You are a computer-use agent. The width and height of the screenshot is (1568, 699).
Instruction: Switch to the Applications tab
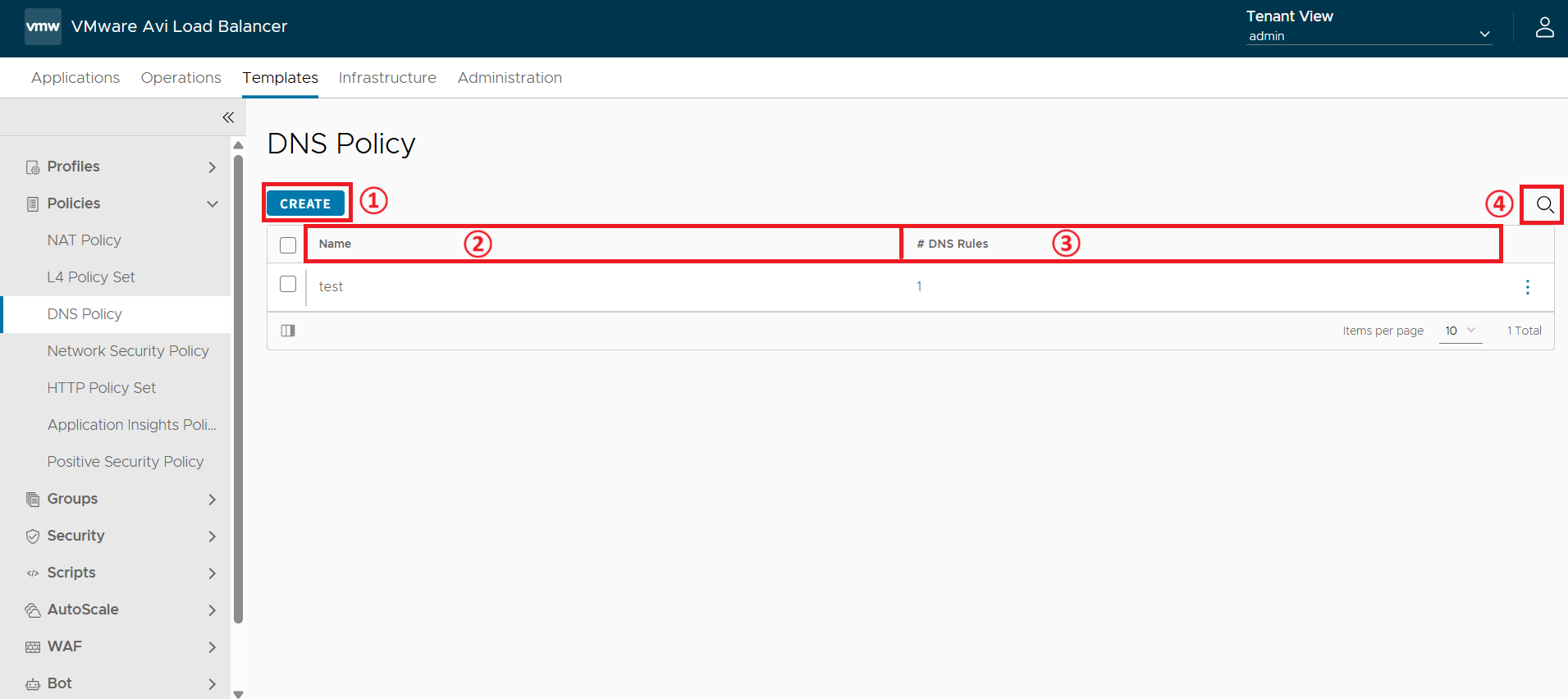(75, 78)
